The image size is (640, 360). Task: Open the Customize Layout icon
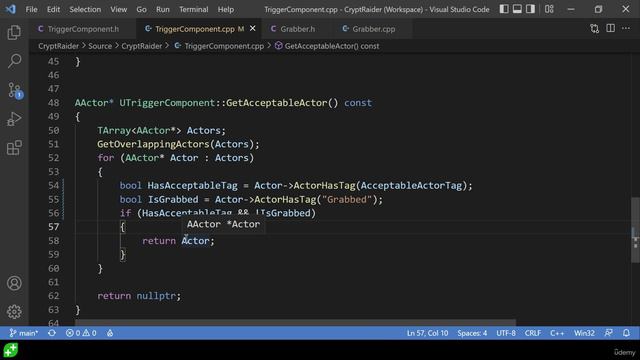[x=549, y=9]
